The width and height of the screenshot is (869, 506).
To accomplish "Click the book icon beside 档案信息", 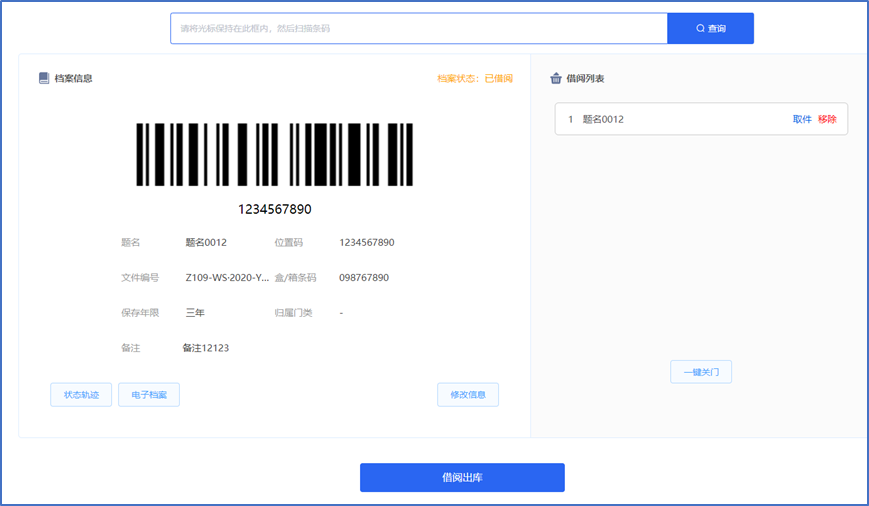I will 44,78.
